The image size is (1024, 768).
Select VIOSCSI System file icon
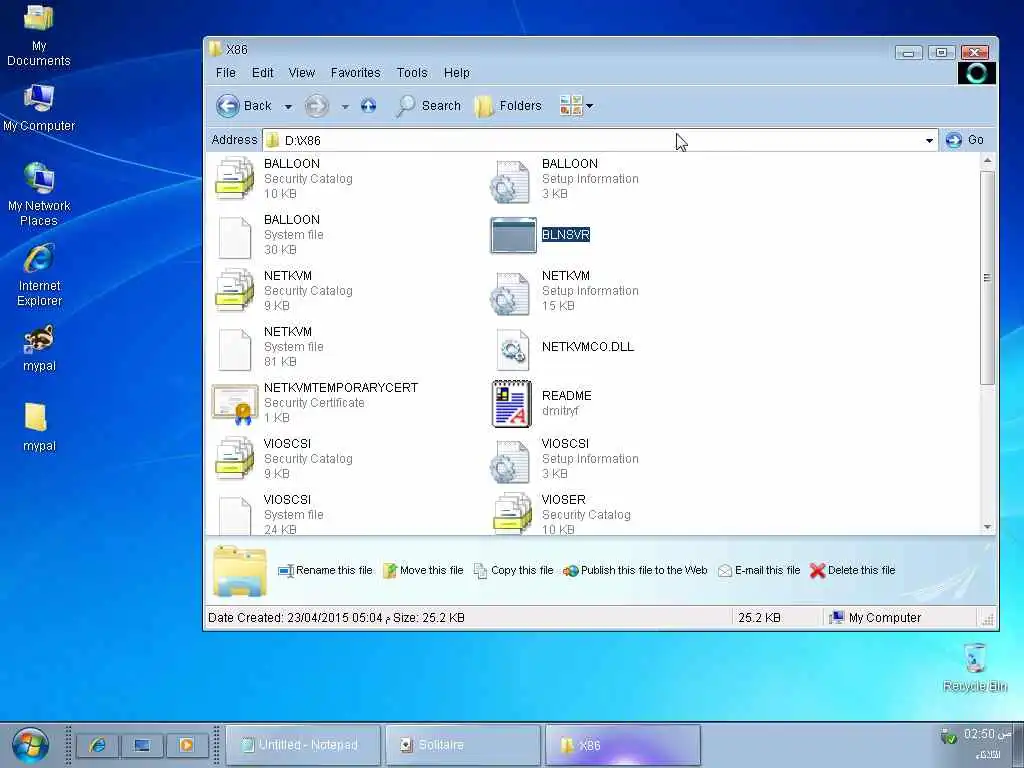234,516
